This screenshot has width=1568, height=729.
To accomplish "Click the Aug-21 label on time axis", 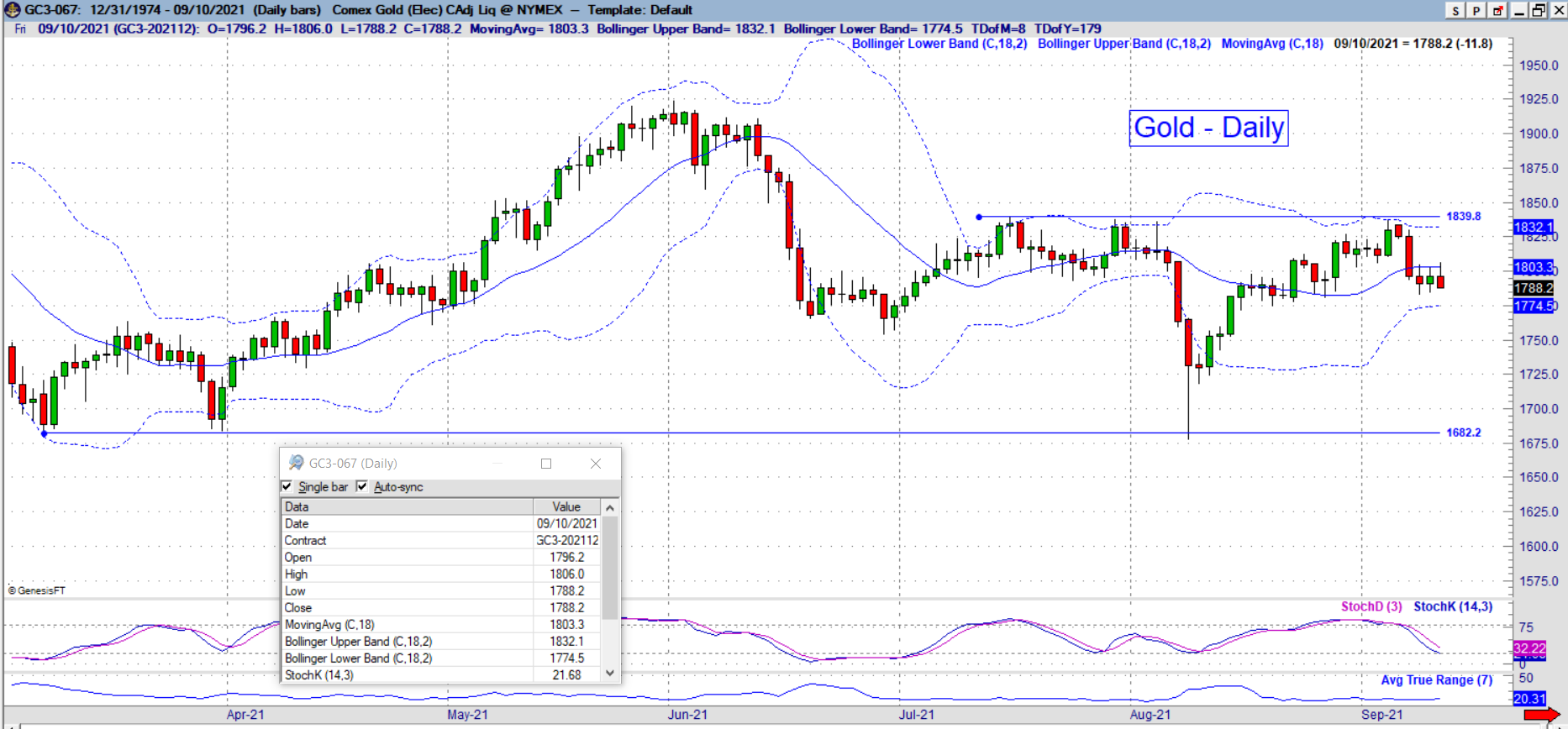I will click(1150, 715).
